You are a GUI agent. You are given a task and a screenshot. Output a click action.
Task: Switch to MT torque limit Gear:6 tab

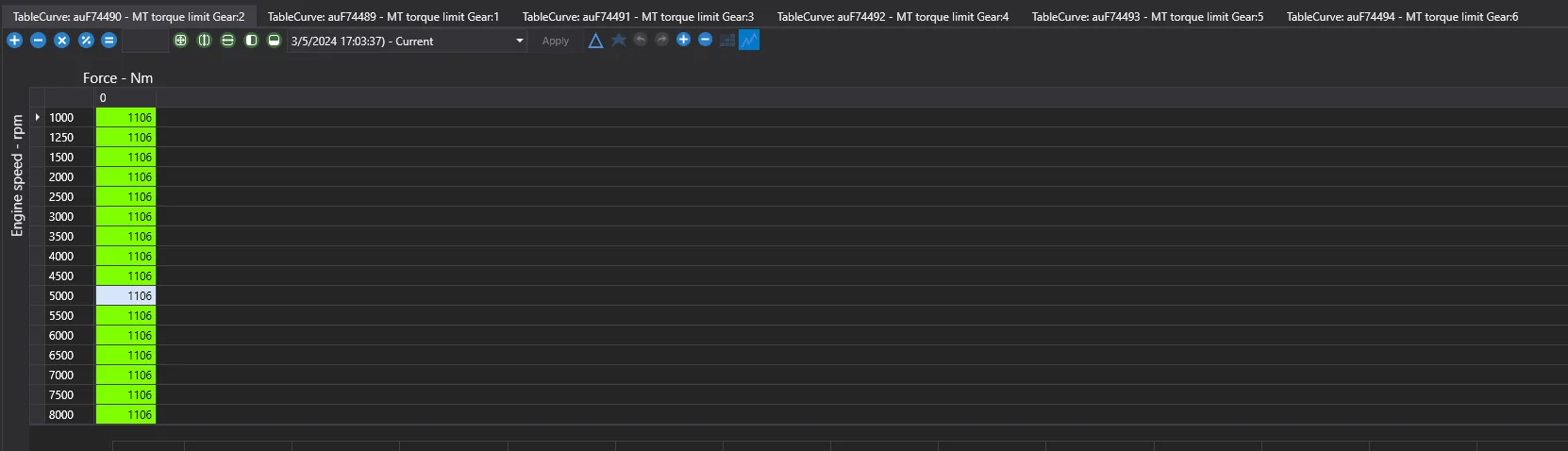coord(1402,16)
